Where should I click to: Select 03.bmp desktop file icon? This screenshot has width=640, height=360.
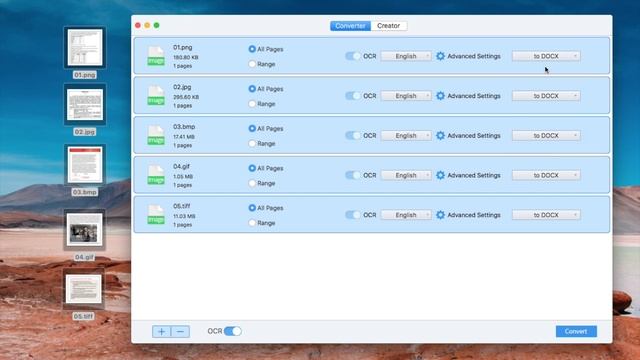85,164
